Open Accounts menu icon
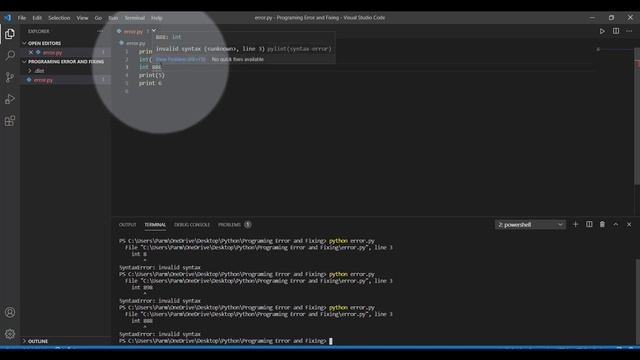 [x=10, y=312]
